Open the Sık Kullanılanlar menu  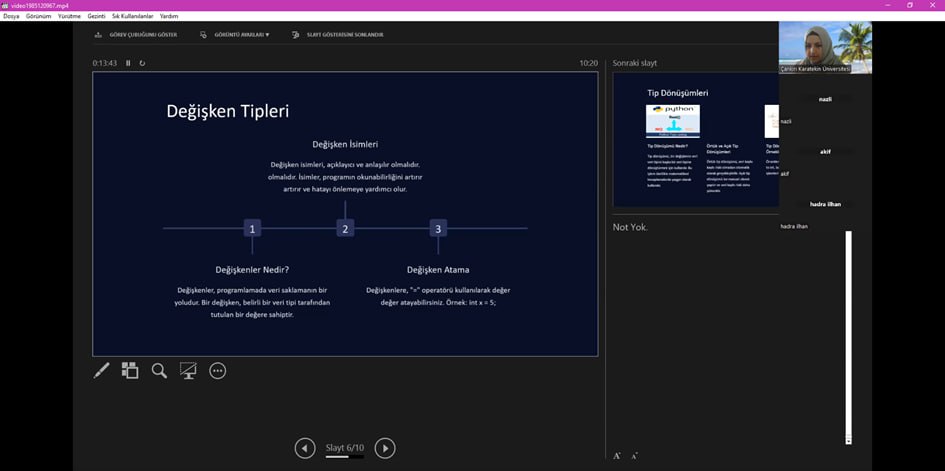pyautogui.click(x=131, y=16)
